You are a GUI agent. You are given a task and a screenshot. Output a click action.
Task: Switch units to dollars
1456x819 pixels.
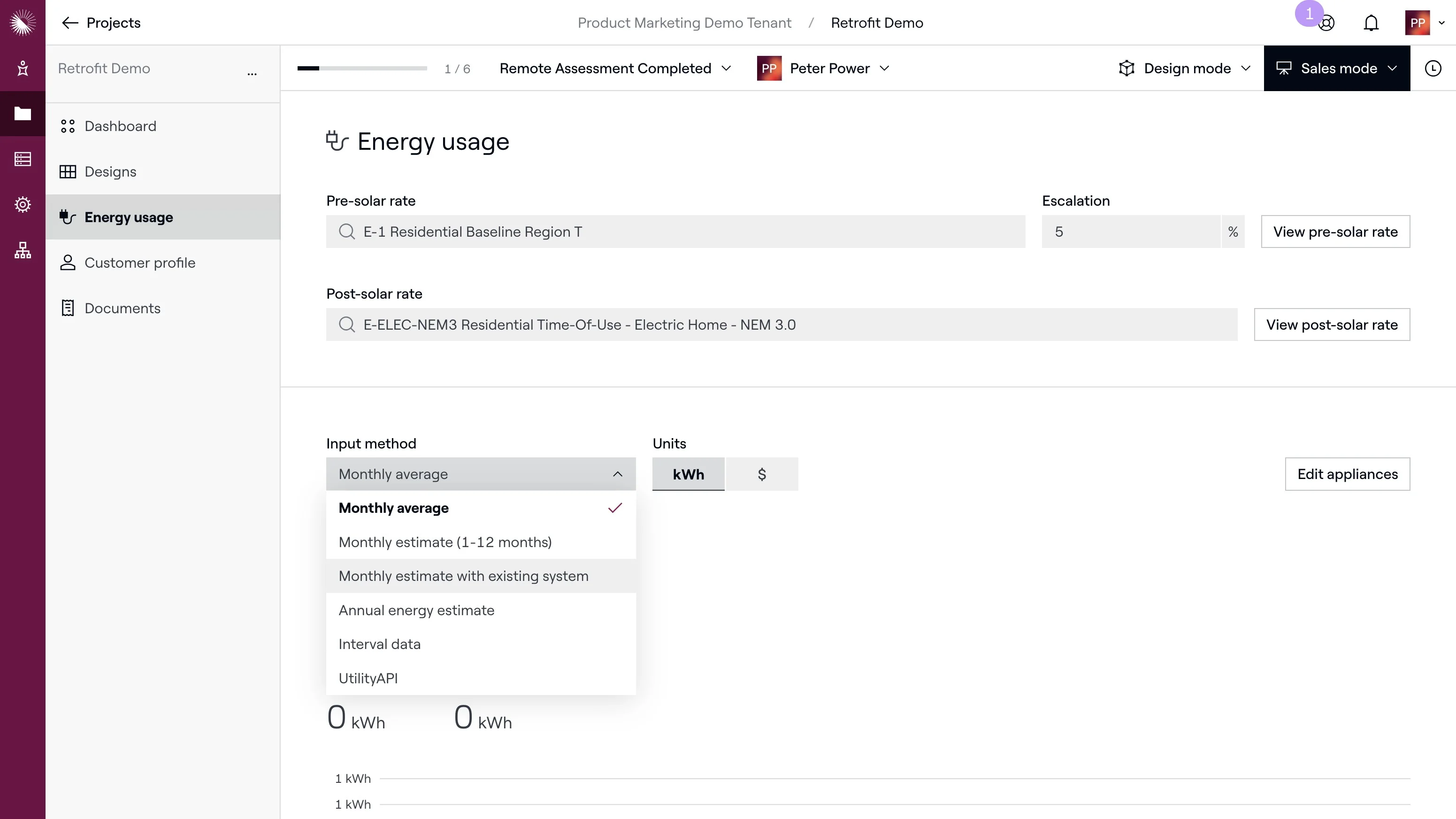pyautogui.click(x=761, y=474)
